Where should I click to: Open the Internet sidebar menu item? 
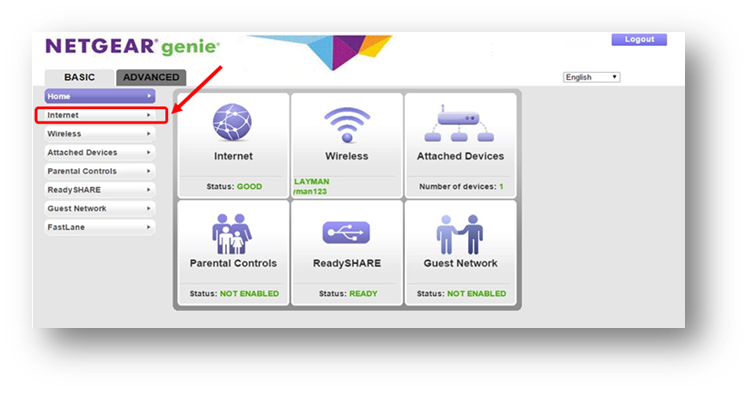pos(100,115)
